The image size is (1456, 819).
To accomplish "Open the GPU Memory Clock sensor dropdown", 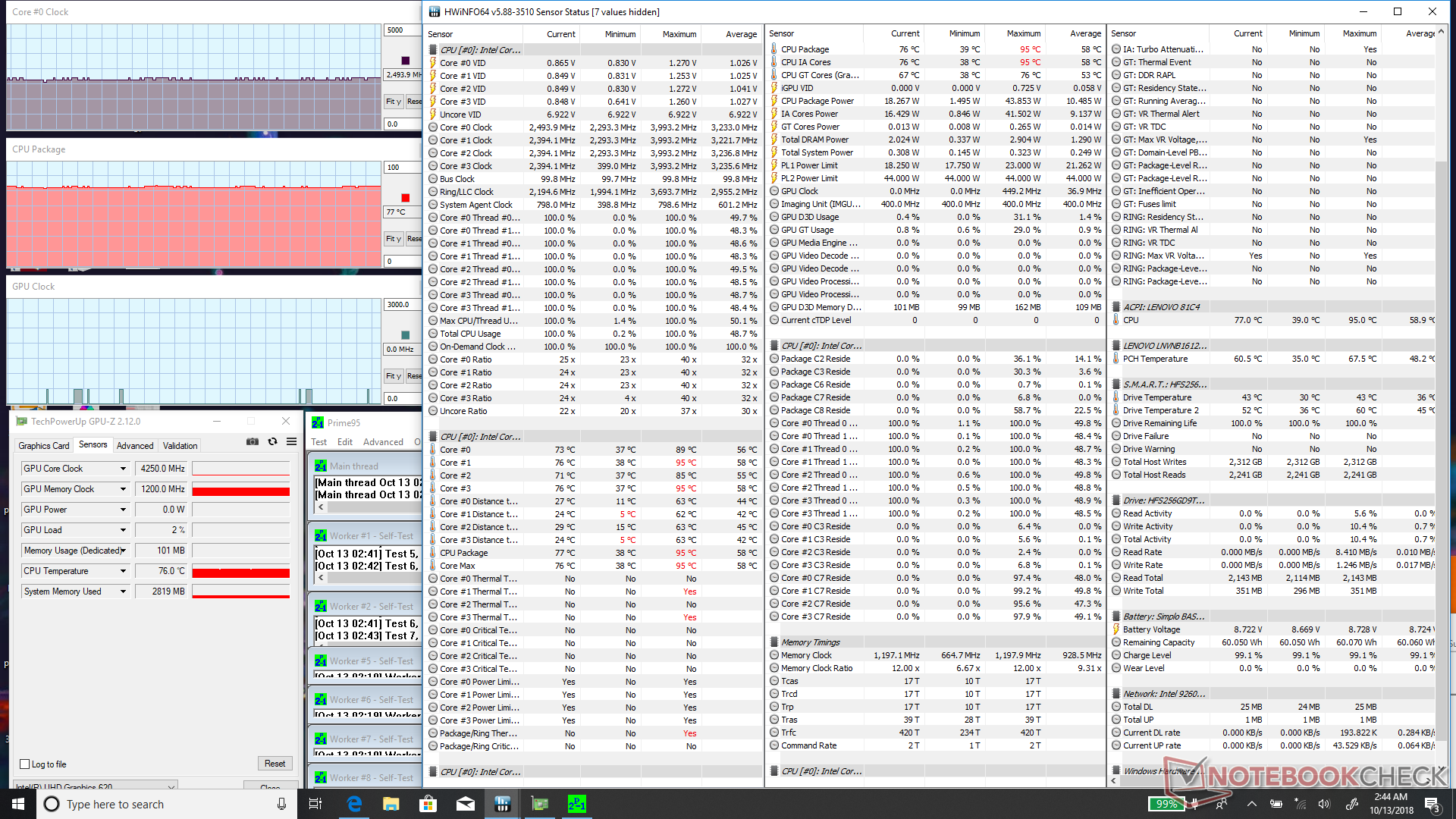I will pyautogui.click(x=123, y=489).
